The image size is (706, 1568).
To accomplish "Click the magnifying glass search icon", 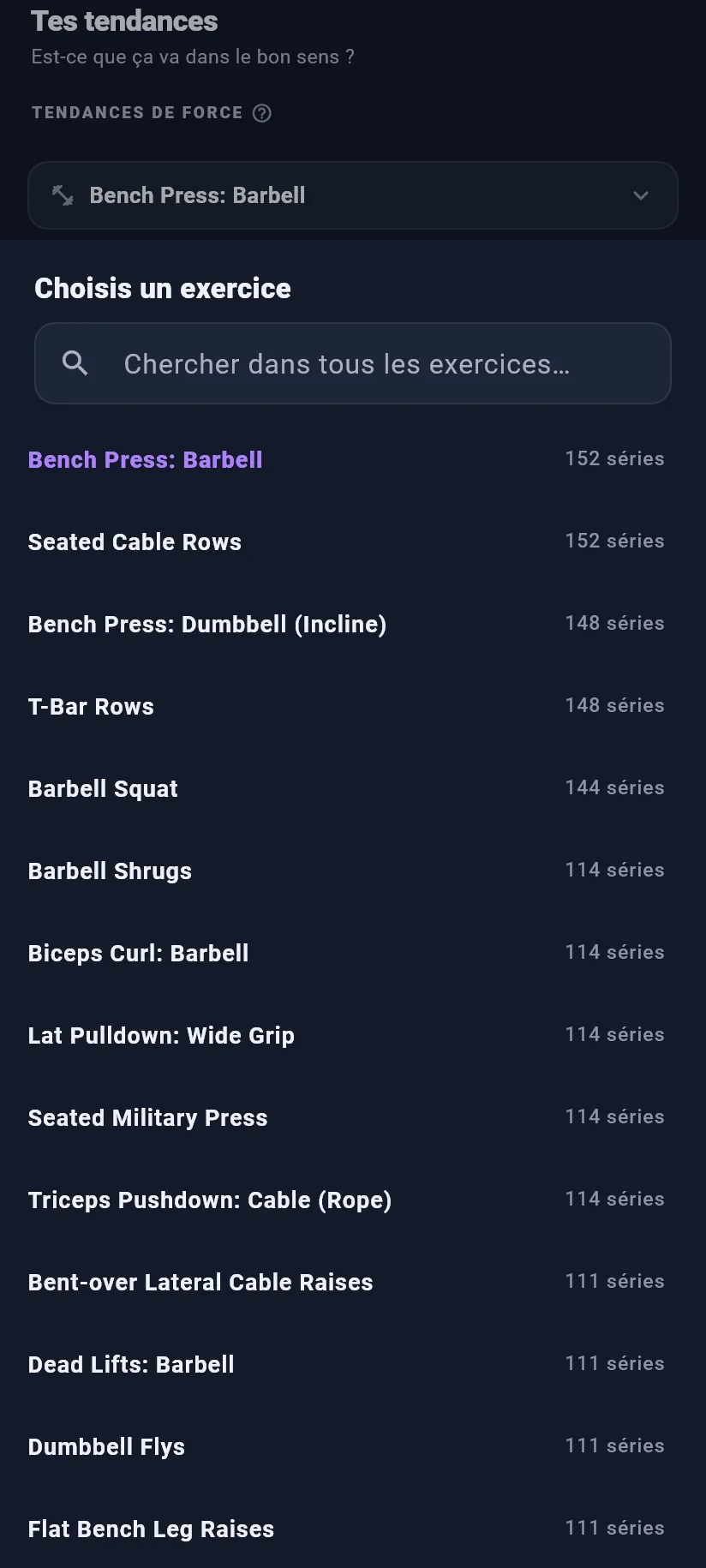I will [75, 363].
